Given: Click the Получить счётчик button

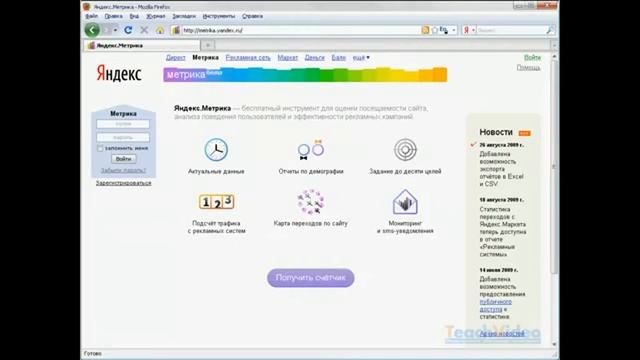Looking at the screenshot, I should (x=311, y=278).
